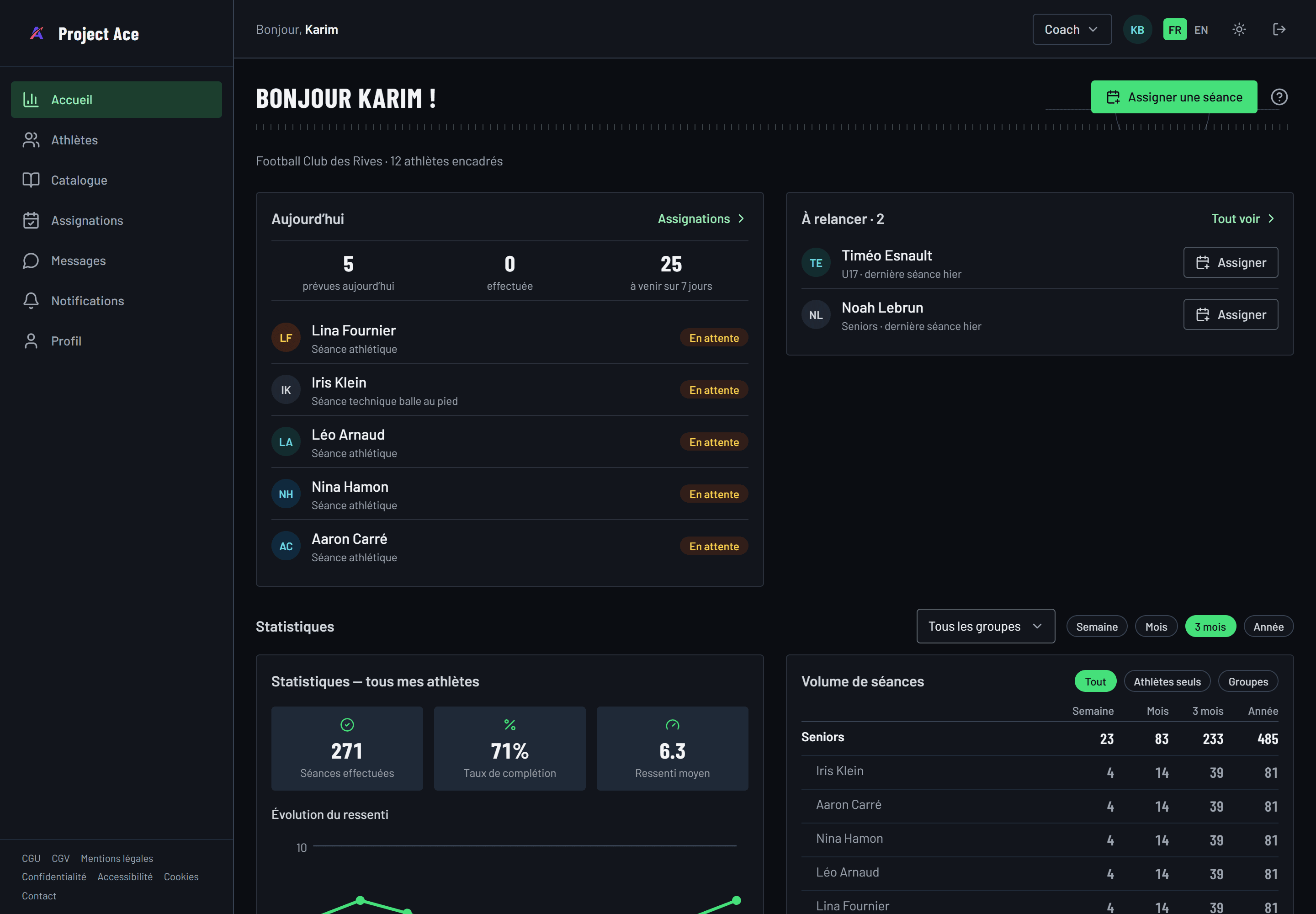Open the Mentions légales footer link
This screenshot has height=914, width=1316.
(117, 858)
